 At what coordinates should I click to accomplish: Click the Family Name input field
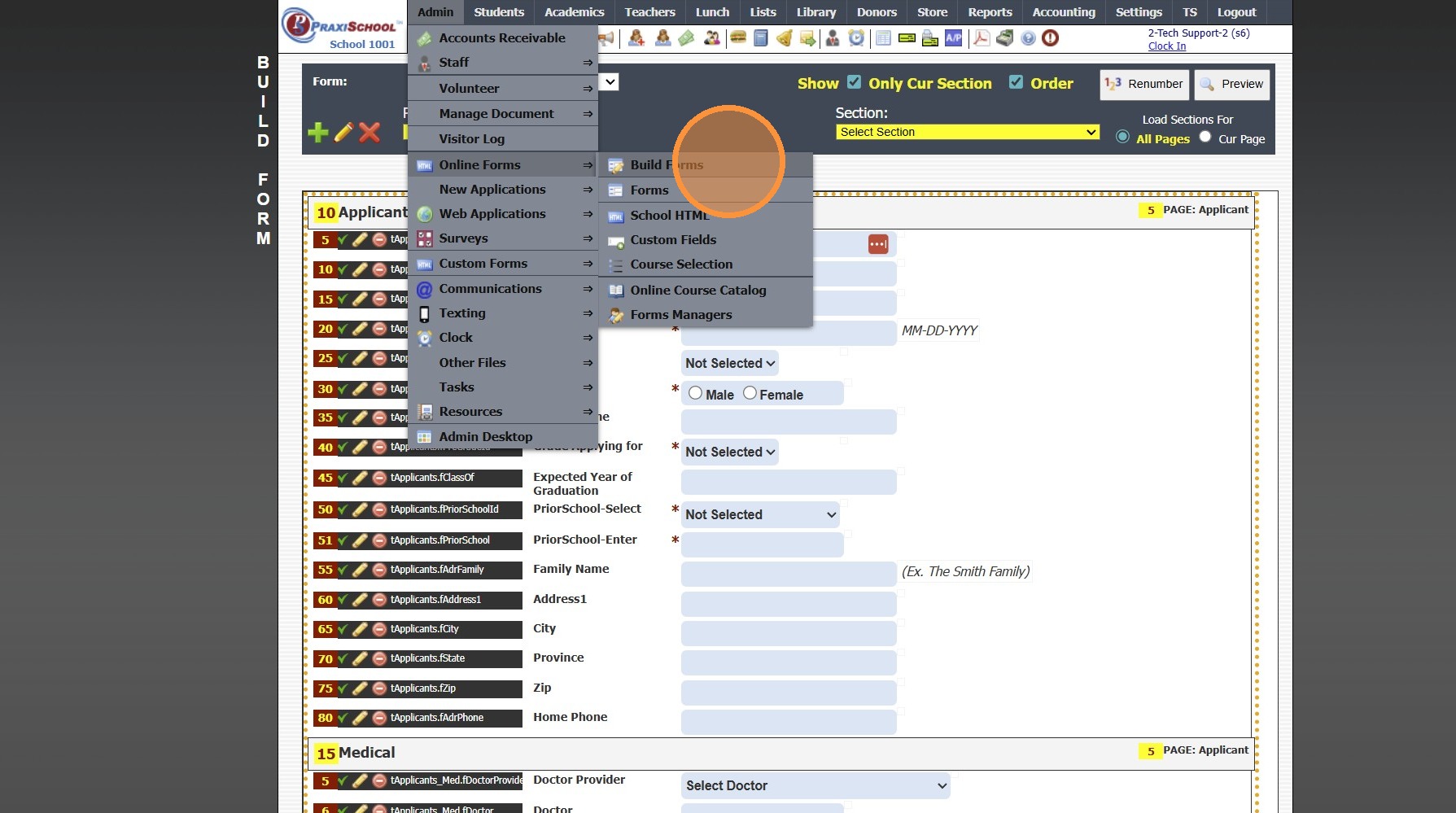tap(789, 574)
